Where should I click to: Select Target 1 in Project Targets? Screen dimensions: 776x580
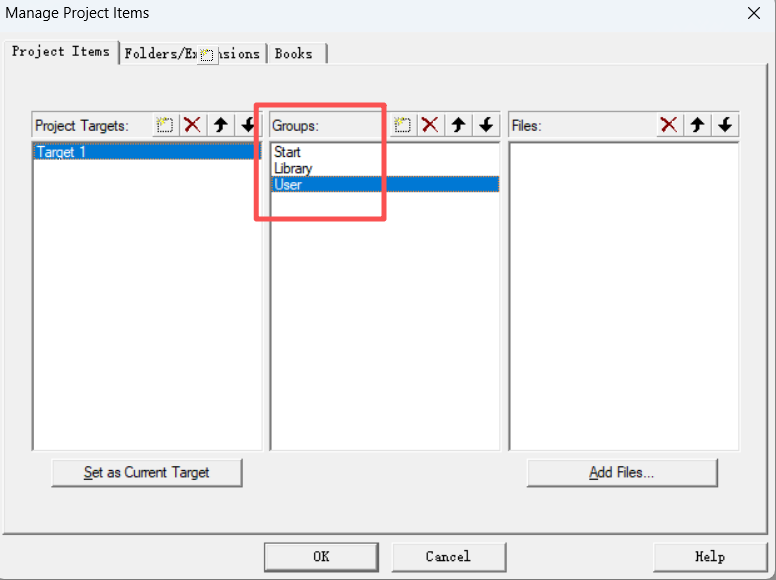point(146,151)
